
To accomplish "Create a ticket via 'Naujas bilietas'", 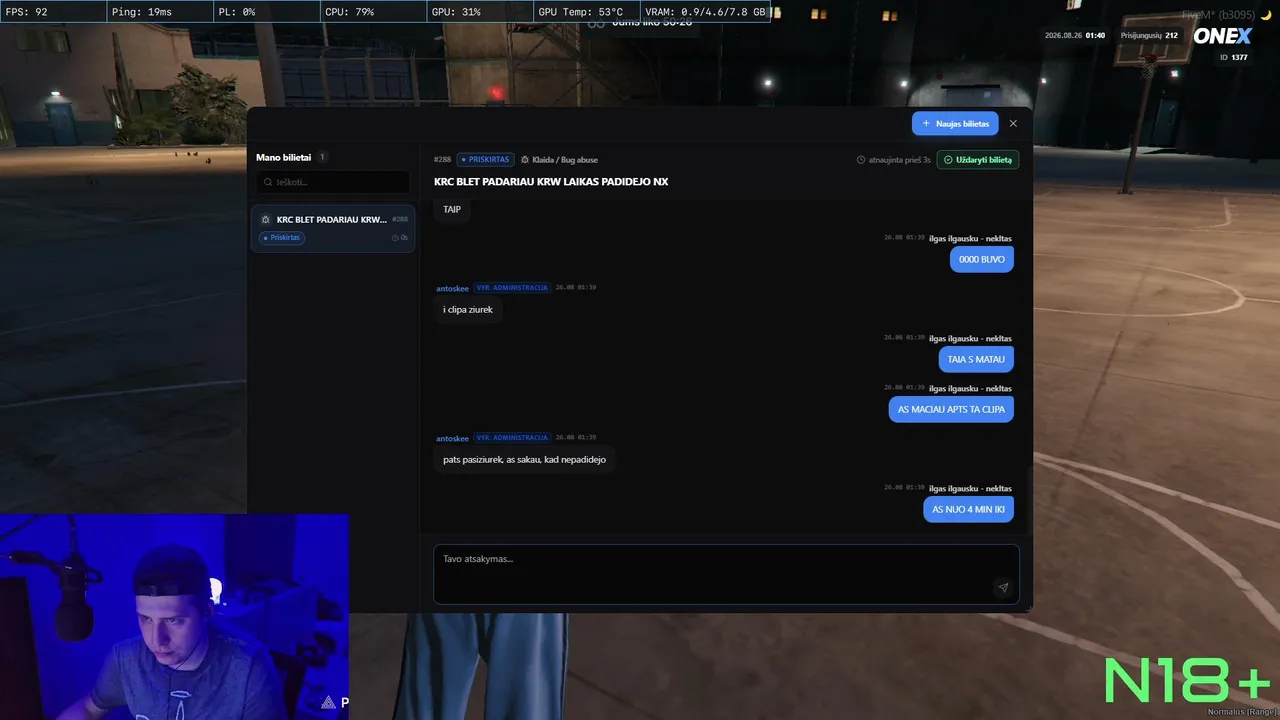I will (x=955, y=123).
